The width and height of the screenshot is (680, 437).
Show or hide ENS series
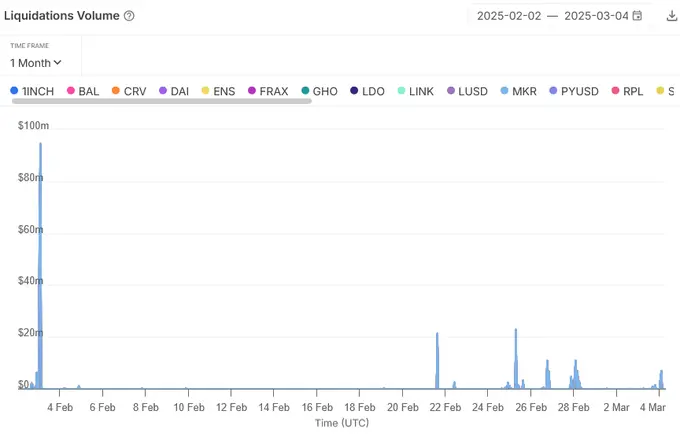(217, 91)
